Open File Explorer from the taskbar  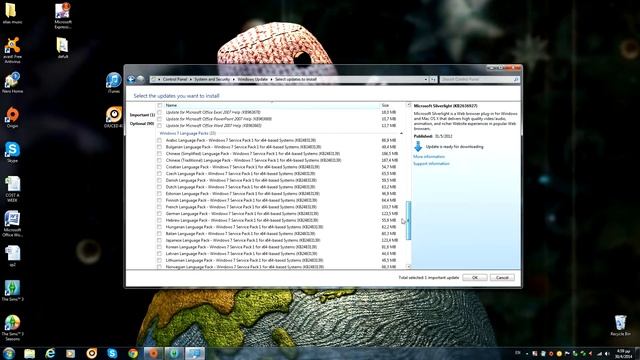pyautogui.click(x=29, y=353)
